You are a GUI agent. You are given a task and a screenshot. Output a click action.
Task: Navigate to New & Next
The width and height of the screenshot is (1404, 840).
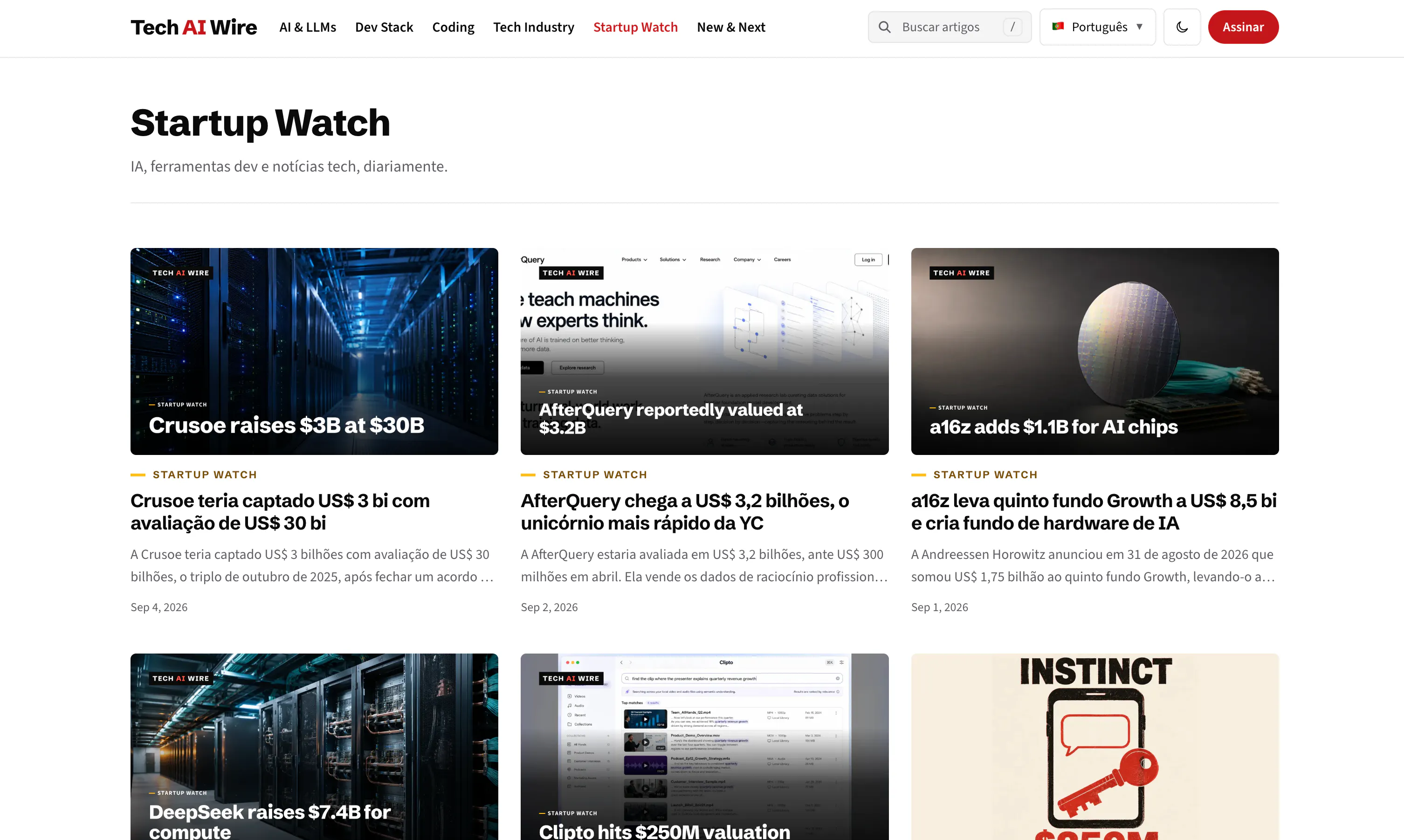[x=730, y=27]
